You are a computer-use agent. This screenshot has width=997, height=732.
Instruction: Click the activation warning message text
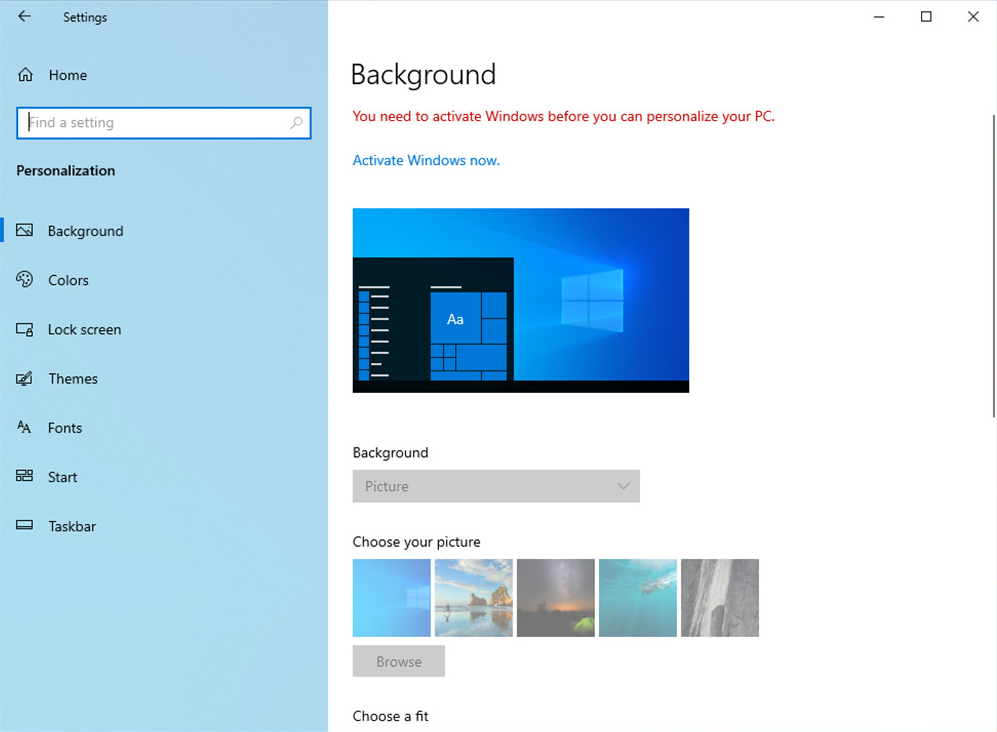point(563,116)
